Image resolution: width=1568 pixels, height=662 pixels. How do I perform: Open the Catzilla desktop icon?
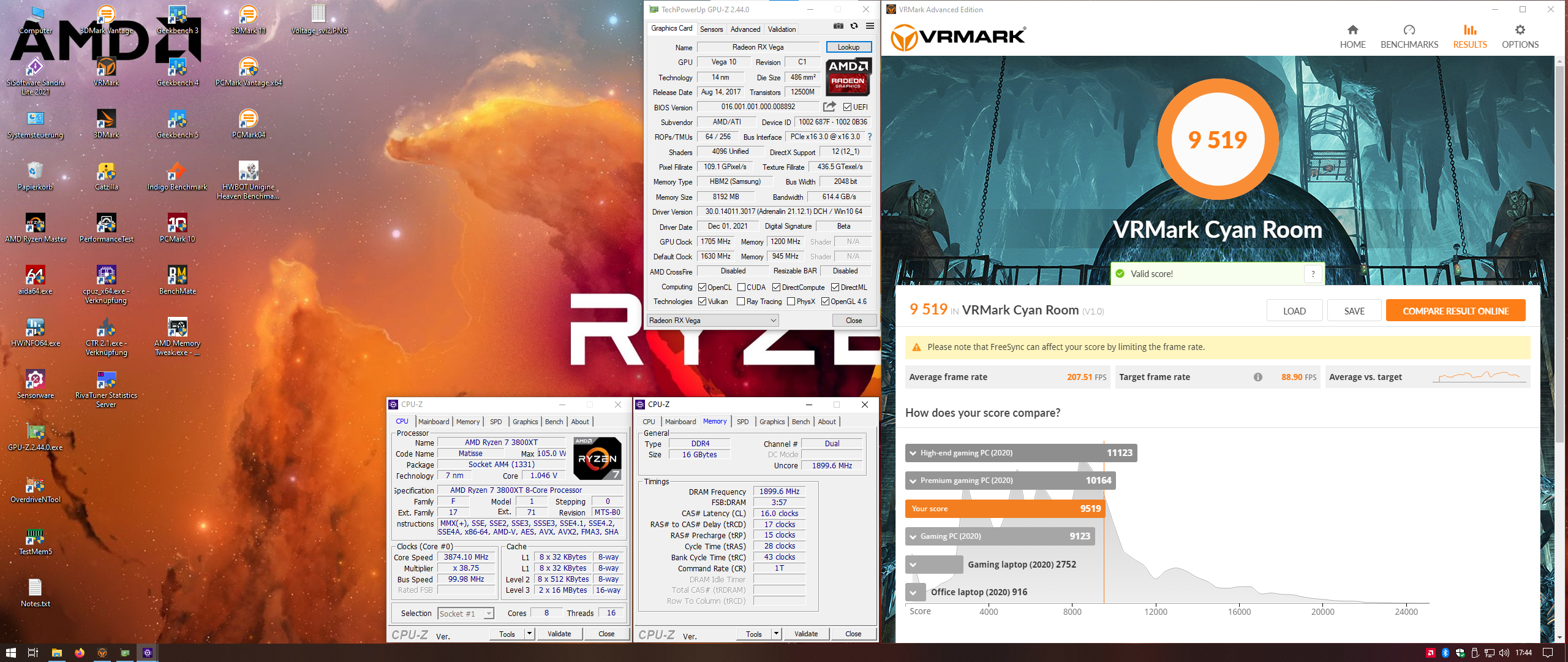click(107, 176)
